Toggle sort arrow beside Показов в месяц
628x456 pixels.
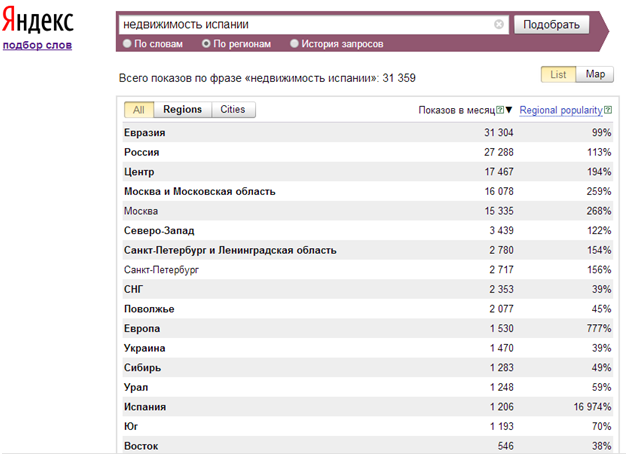coord(509,110)
